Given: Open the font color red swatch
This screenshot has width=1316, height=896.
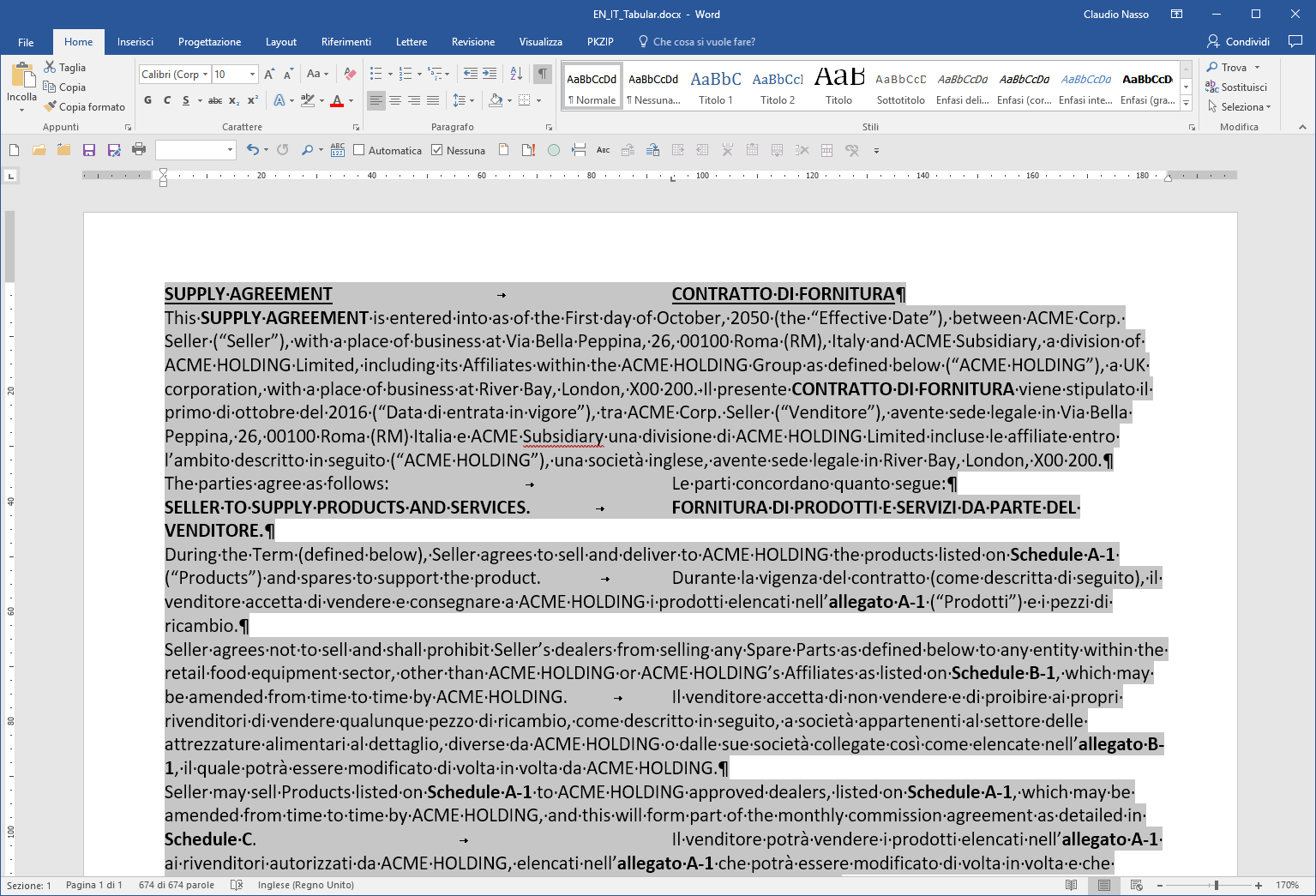Looking at the screenshot, I should pos(337,100).
